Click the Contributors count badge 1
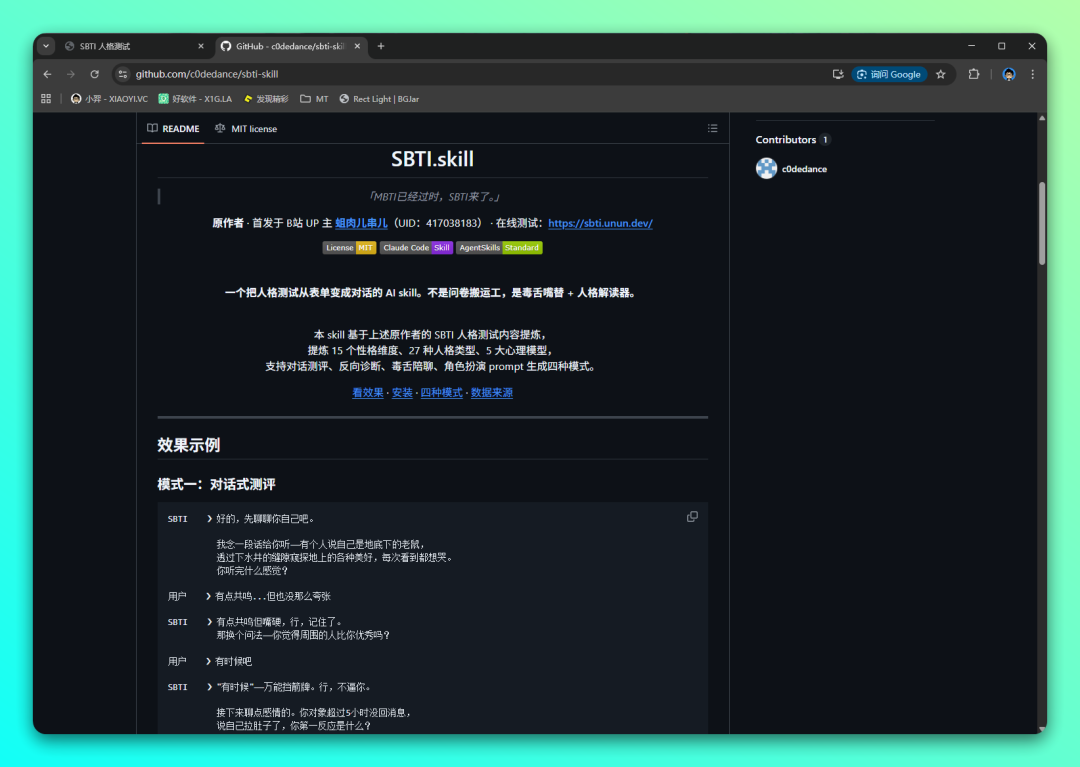This screenshot has height=767, width=1080. [825, 140]
